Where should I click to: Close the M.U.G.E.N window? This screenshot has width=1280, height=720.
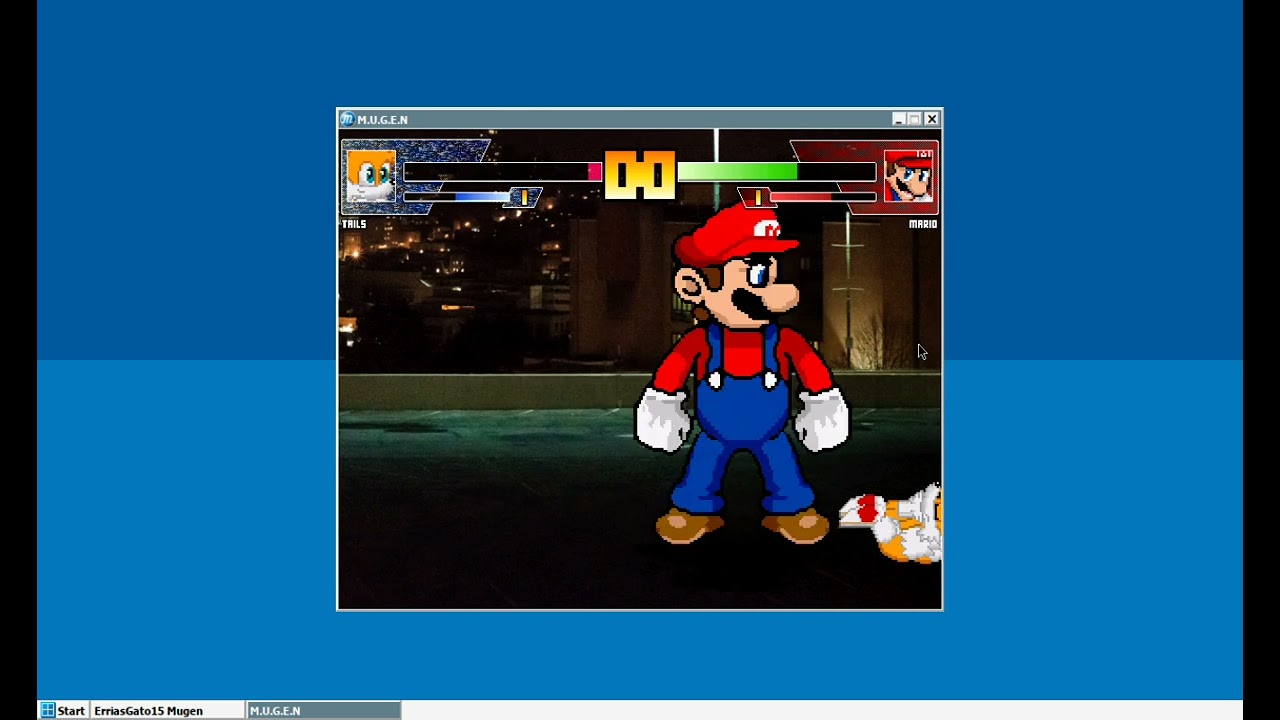pos(931,119)
